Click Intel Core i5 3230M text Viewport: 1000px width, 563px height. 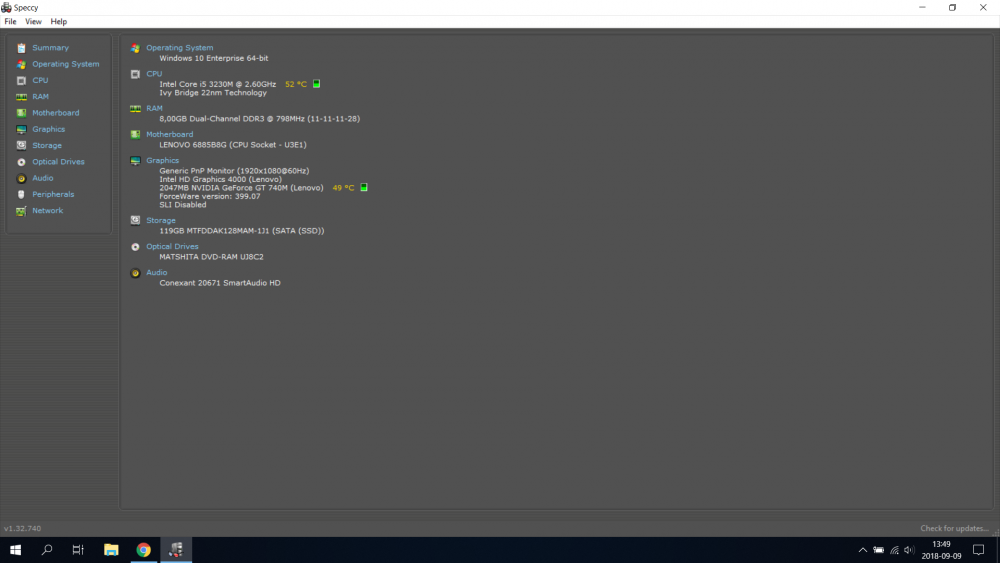pos(217,84)
